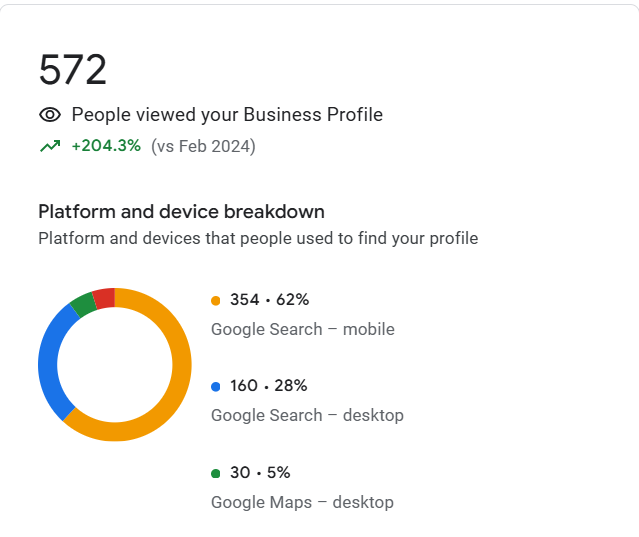Click the '(vs Feb 2024)' comparison text
The width and height of the screenshot is (639, 537).
[203, 146]
